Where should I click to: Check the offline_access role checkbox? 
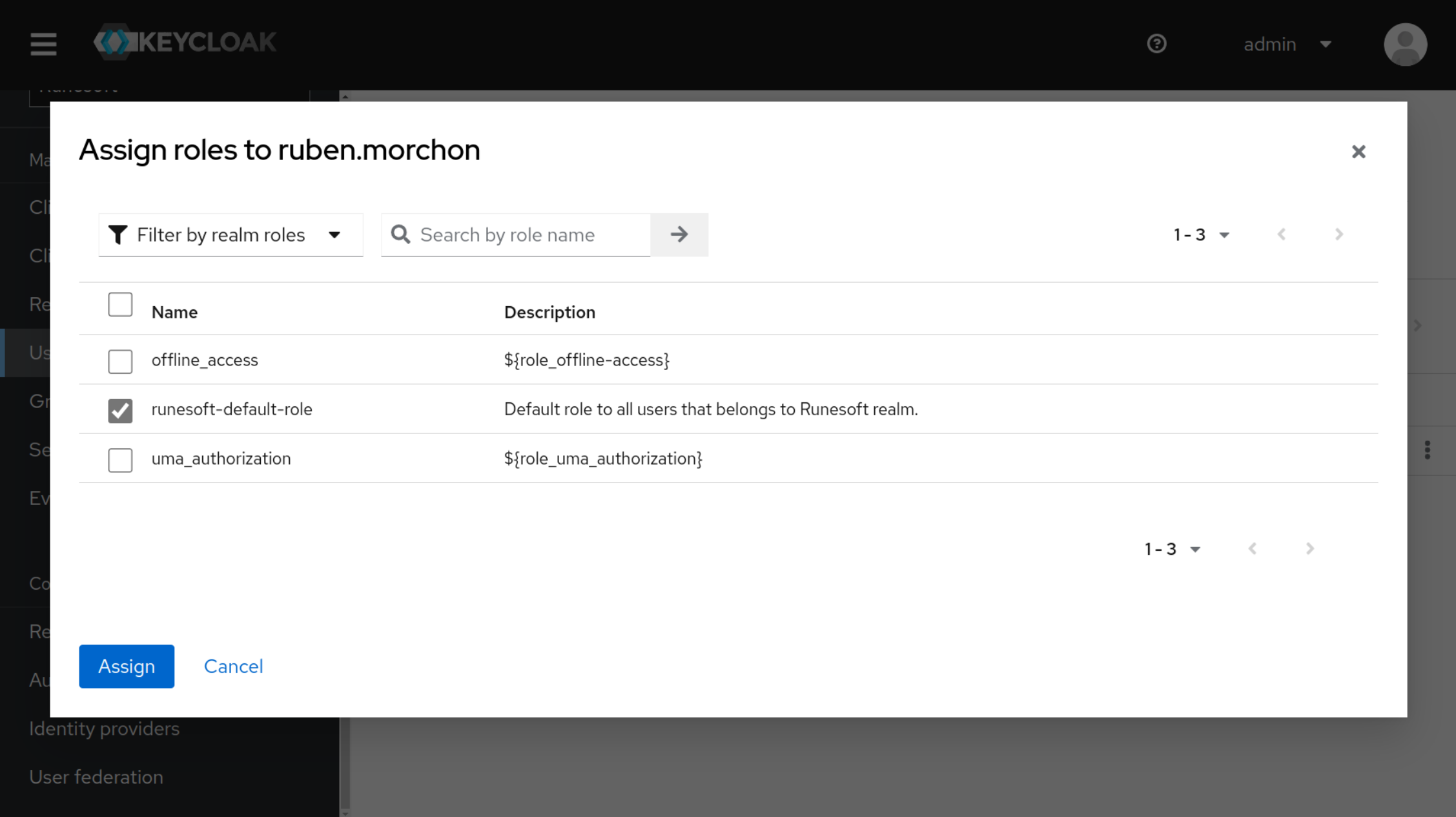click(120, 361)
